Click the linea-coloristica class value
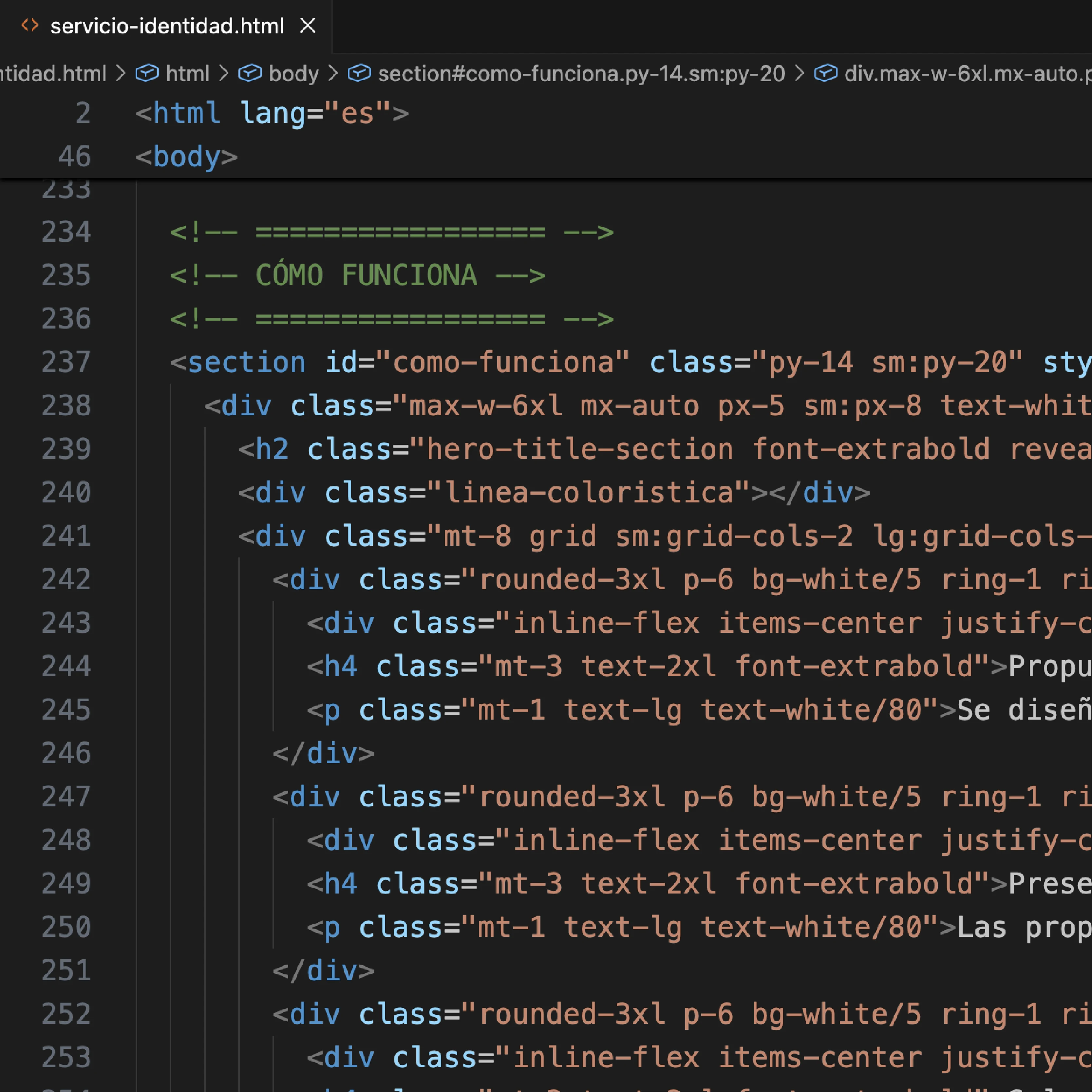The height and width of the screenshot is (1092, 1092). pyautogui.click(x=588, y=493)
